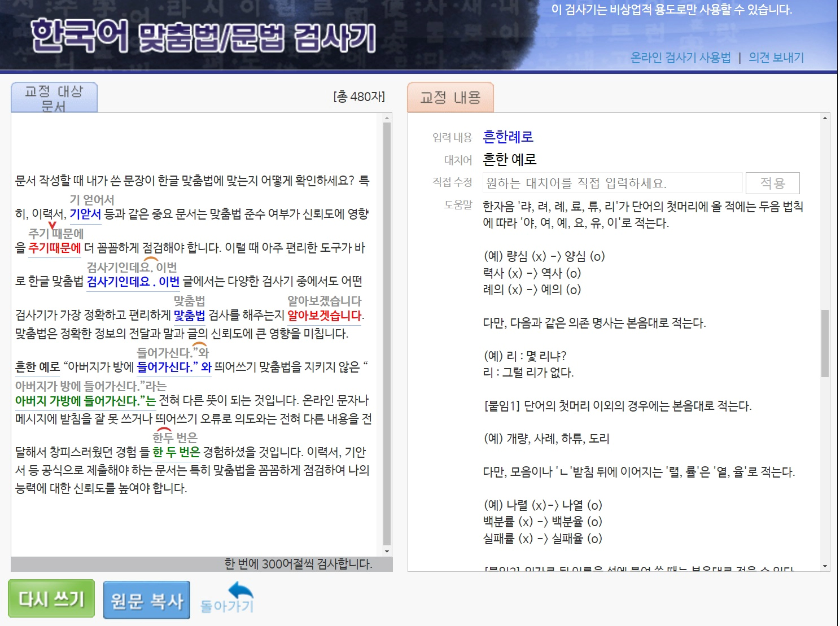Click the up arrow on correction panel scrollbar
The image size is (840, 626).
coord(826,116)
